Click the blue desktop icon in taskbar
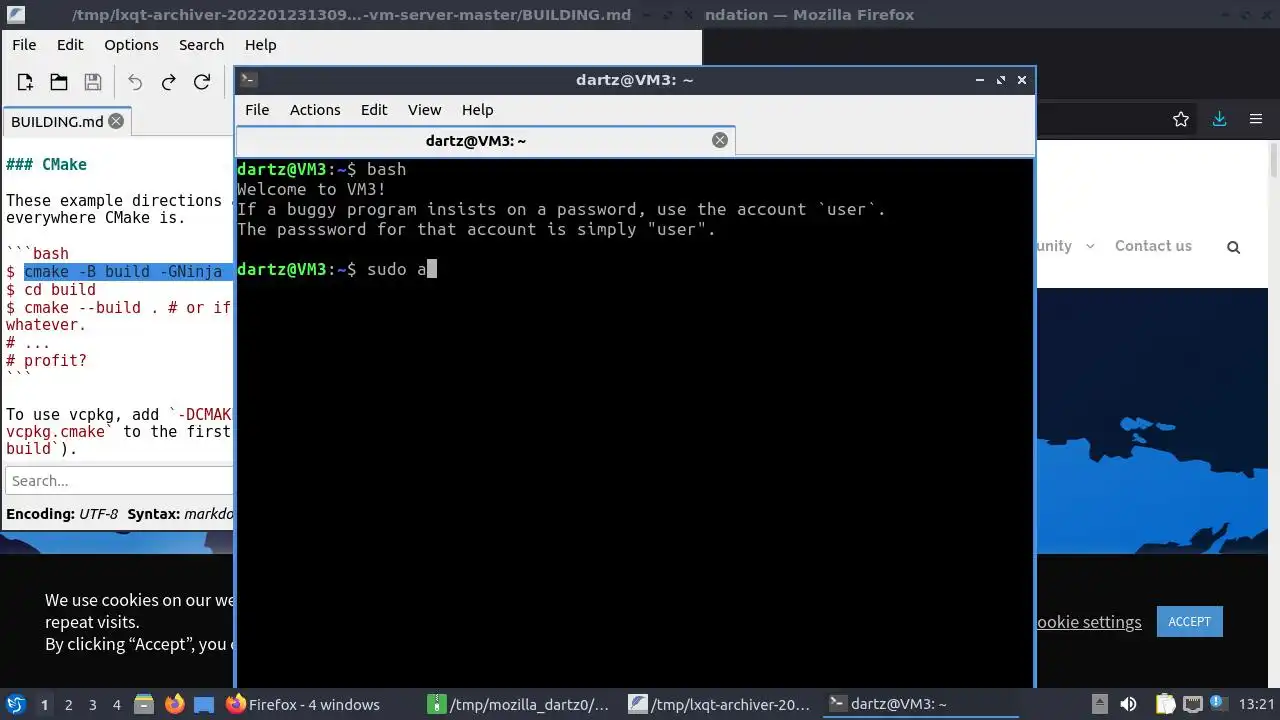Viewport: 1280px width, 720px height. click(x=204, y=704)
